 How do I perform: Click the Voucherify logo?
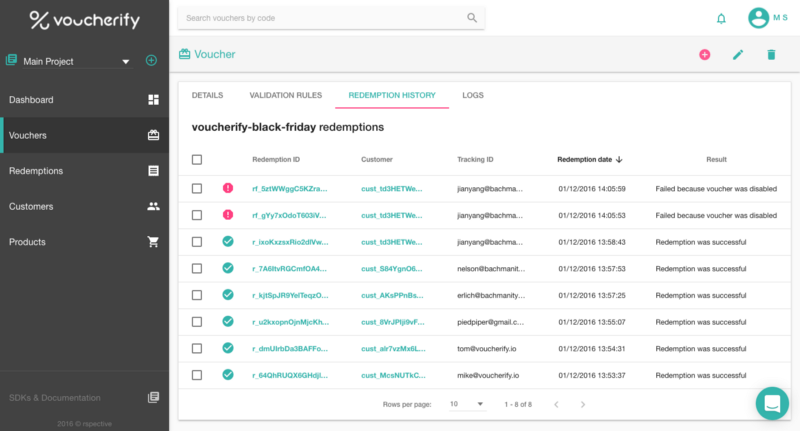[x=85, y=20]
